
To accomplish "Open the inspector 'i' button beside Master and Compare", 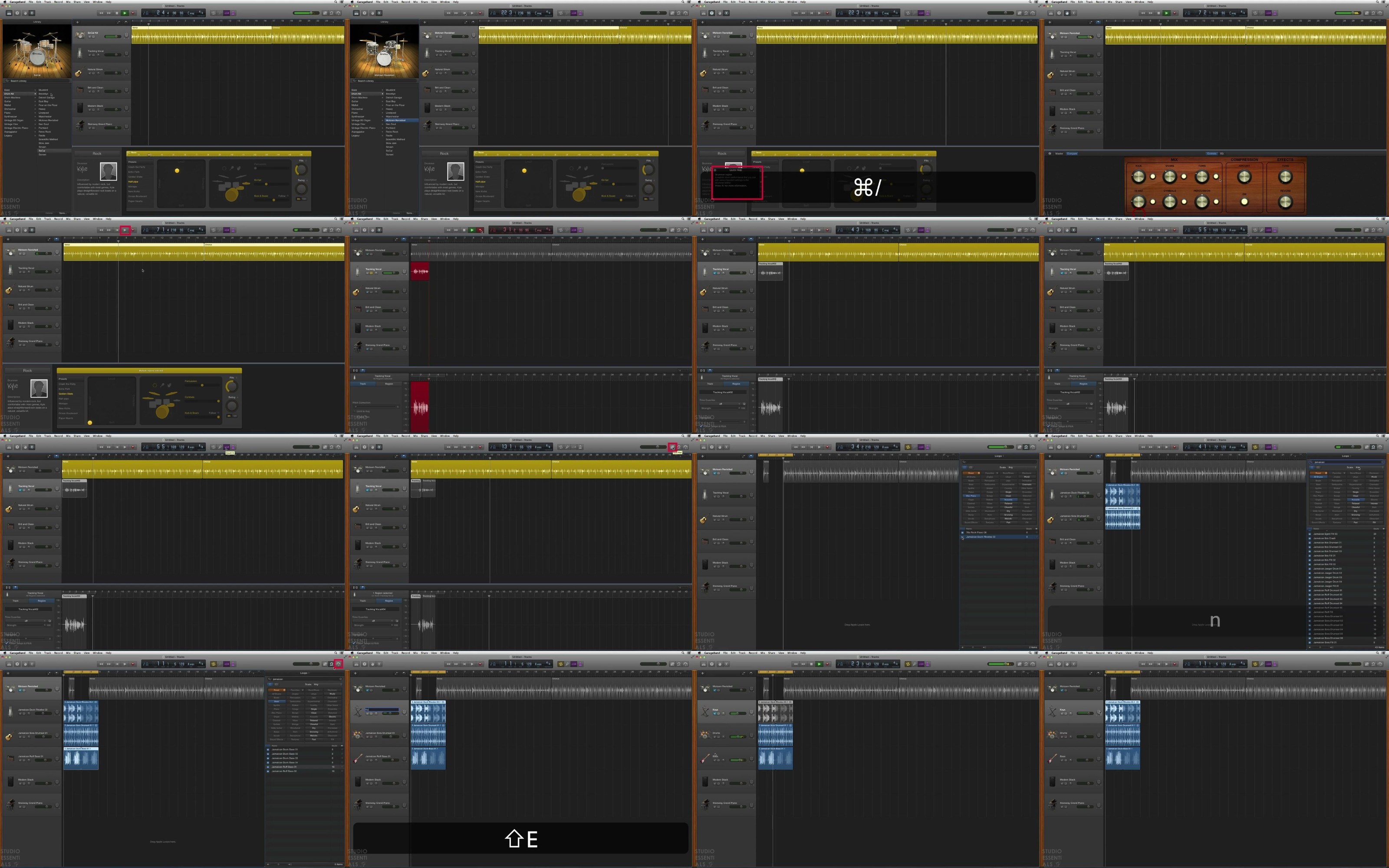I will tap(1050, 154).
